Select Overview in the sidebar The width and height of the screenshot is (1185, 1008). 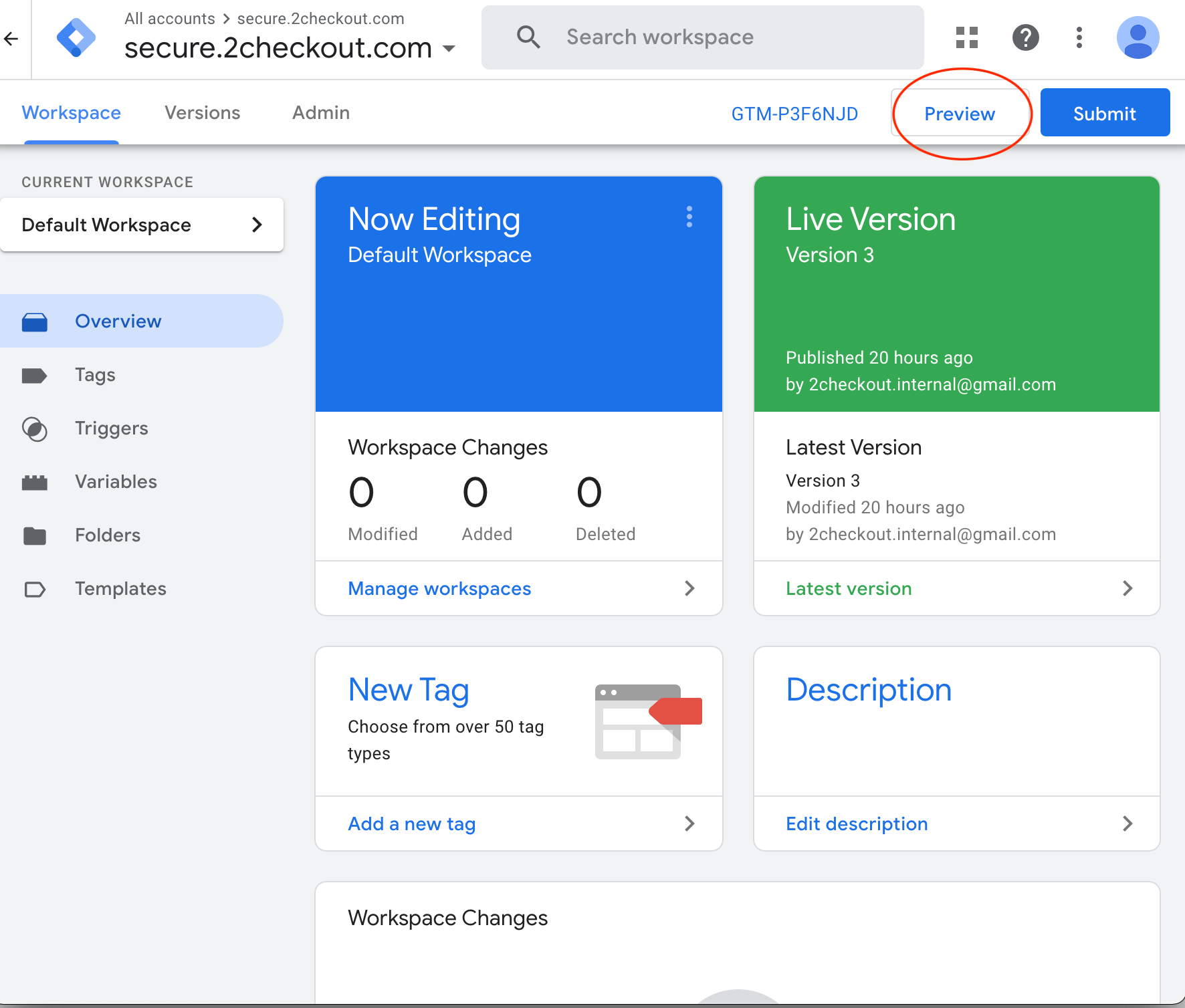[x=142, y=321]
